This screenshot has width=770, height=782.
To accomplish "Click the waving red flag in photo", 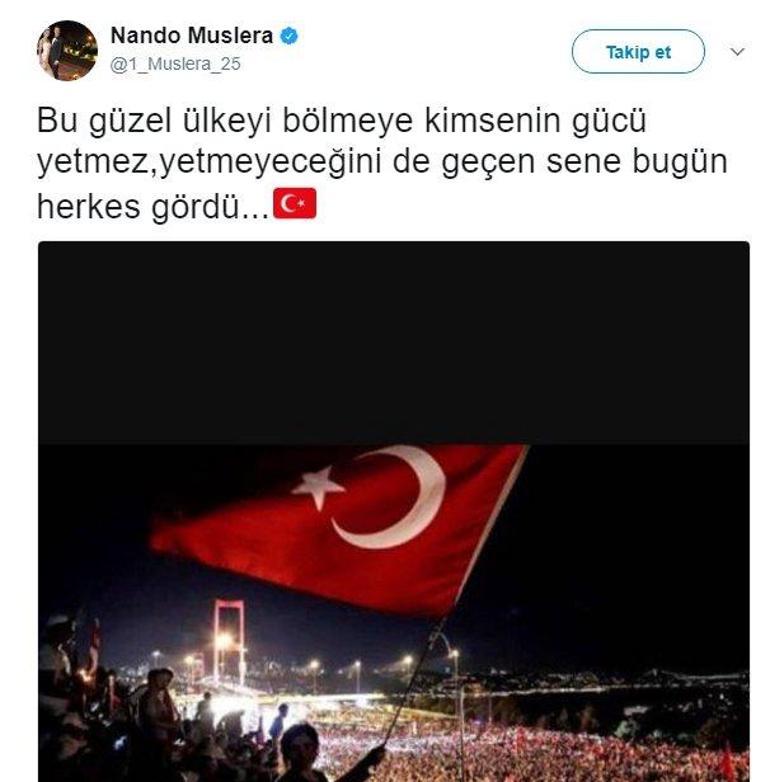I will (x=339, y=529).
